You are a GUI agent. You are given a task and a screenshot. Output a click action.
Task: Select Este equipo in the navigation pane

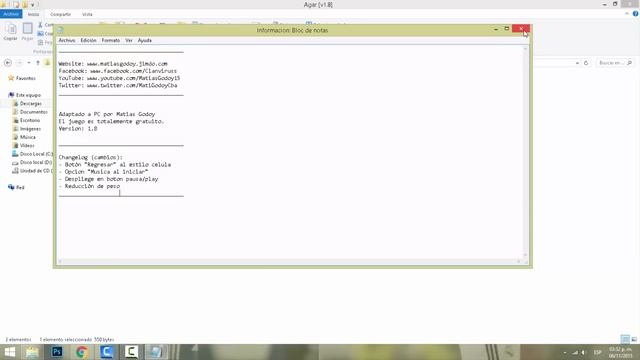pyautogui.click(x=28, y=95)
